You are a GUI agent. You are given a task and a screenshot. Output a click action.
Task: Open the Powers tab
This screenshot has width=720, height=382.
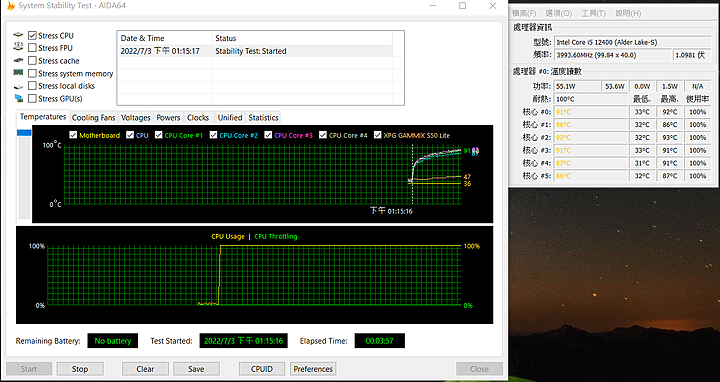tap(168, 118)
